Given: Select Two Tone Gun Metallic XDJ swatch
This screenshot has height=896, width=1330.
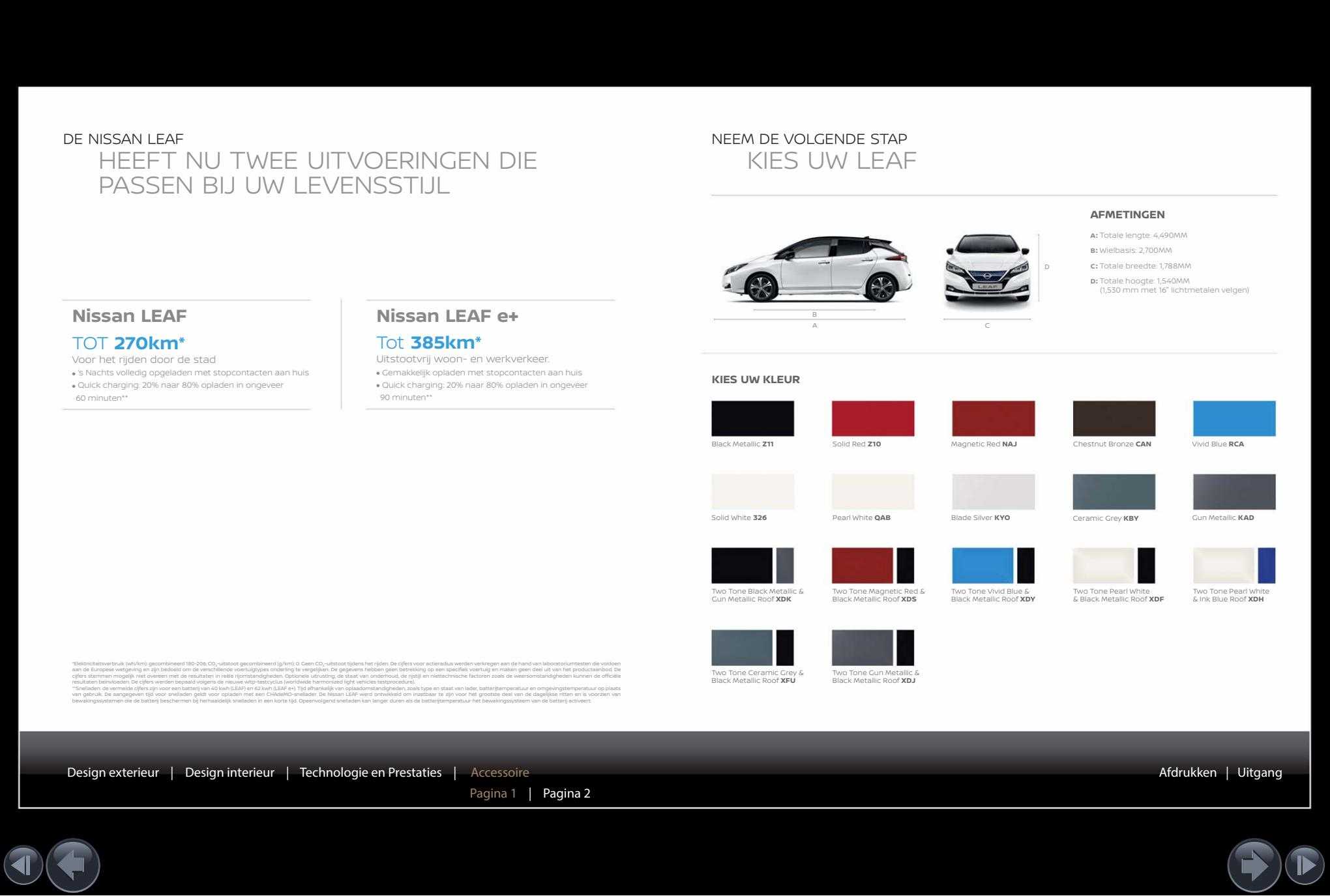Looking at the screenshot, I should tap(873, 648).
